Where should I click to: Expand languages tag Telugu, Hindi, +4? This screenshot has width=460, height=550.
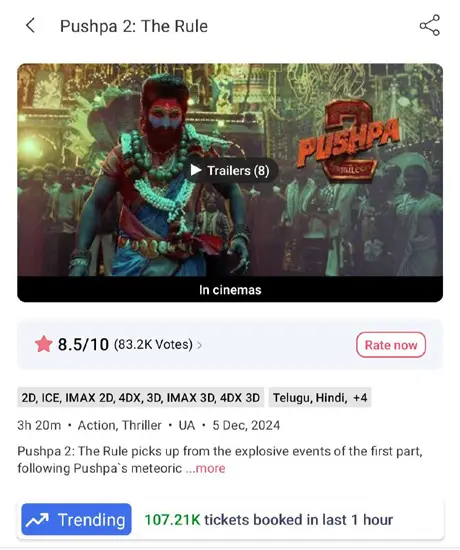click(320, 397)
